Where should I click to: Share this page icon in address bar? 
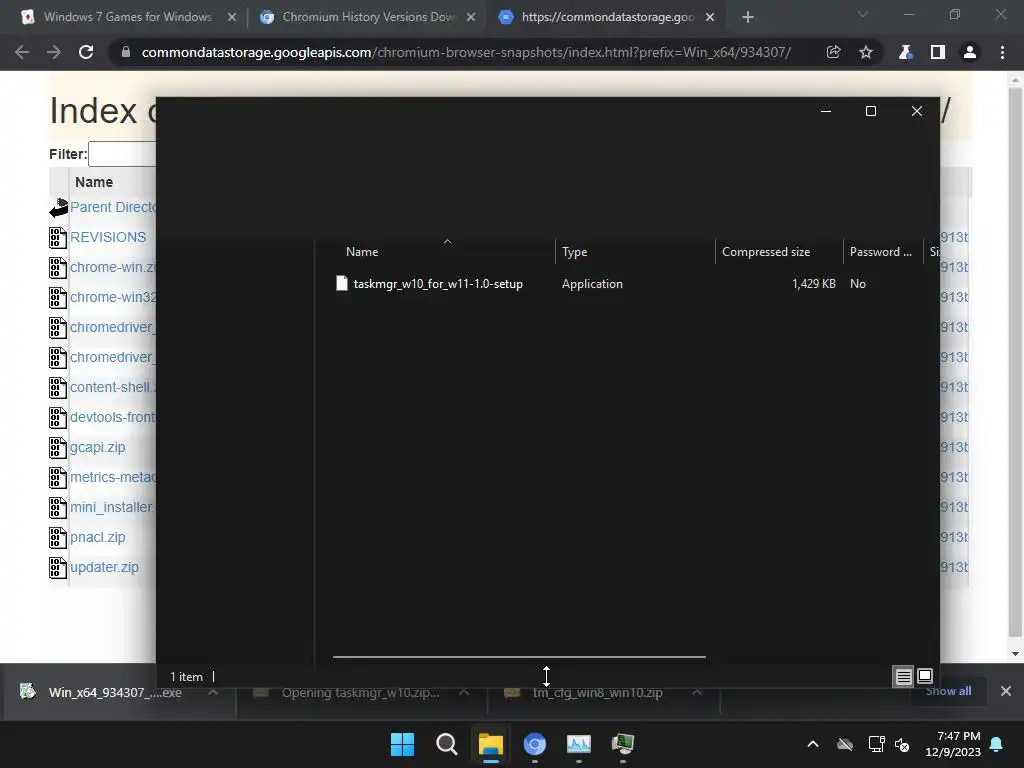click(x=833, y=52)
